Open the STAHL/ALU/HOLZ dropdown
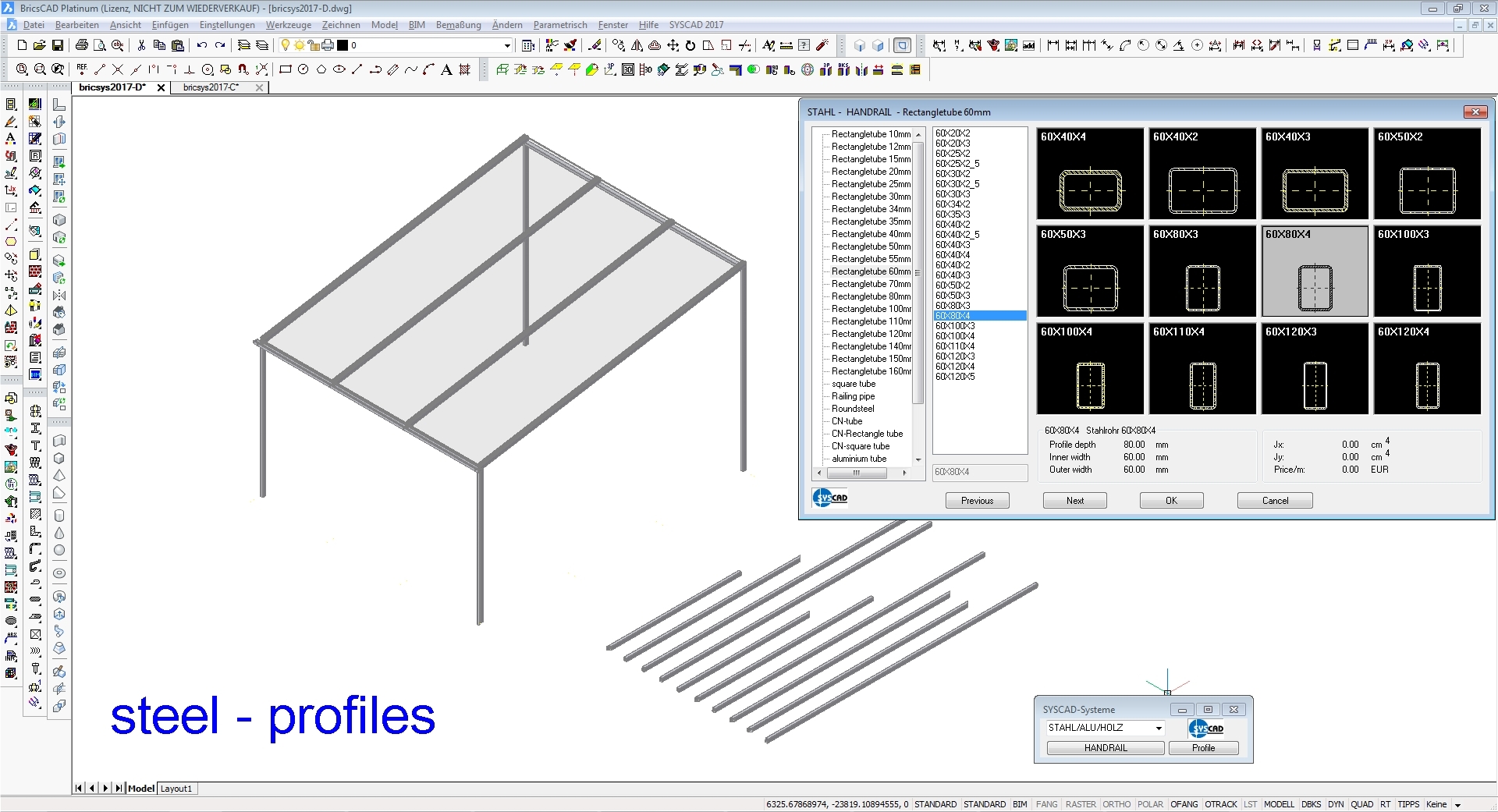Viewport: 1498px width, 812px height. coord(1159,728)
